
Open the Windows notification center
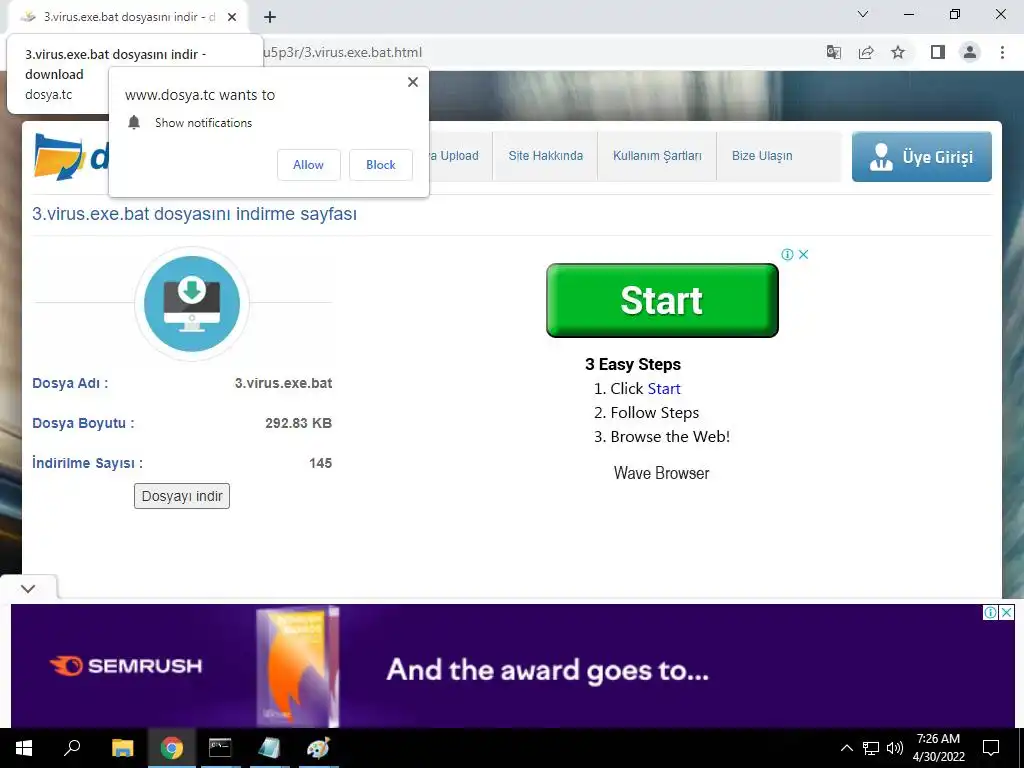point(991,748)
